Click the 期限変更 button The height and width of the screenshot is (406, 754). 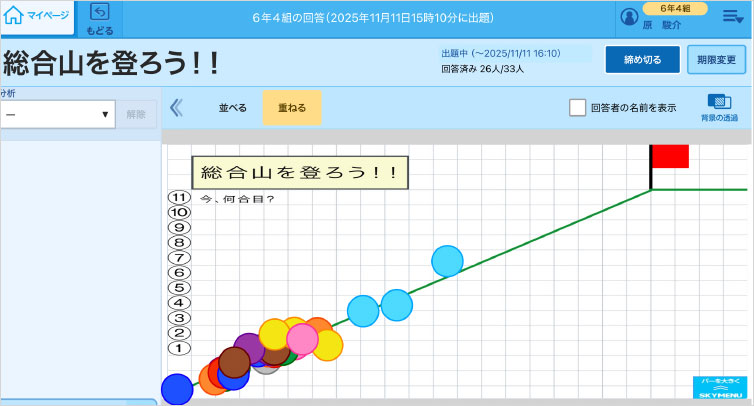(716, 60)
